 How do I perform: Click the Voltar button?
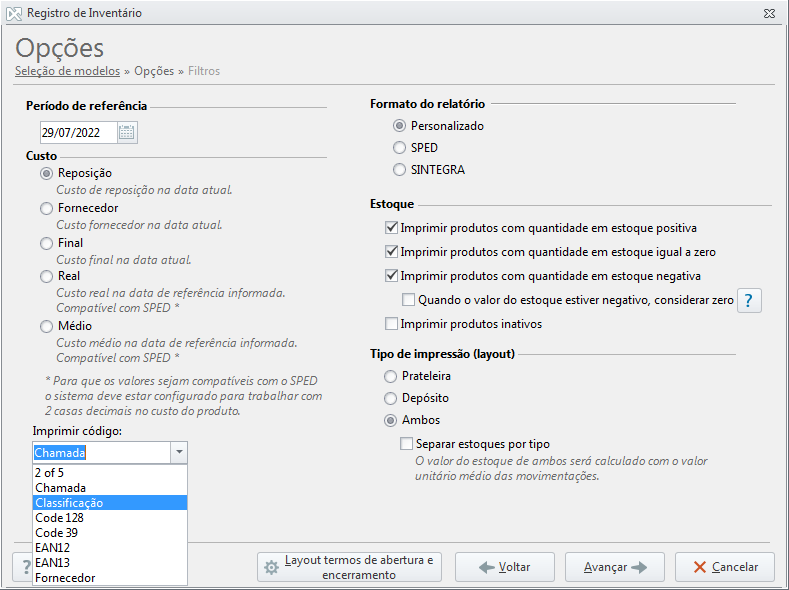(505, 567)
